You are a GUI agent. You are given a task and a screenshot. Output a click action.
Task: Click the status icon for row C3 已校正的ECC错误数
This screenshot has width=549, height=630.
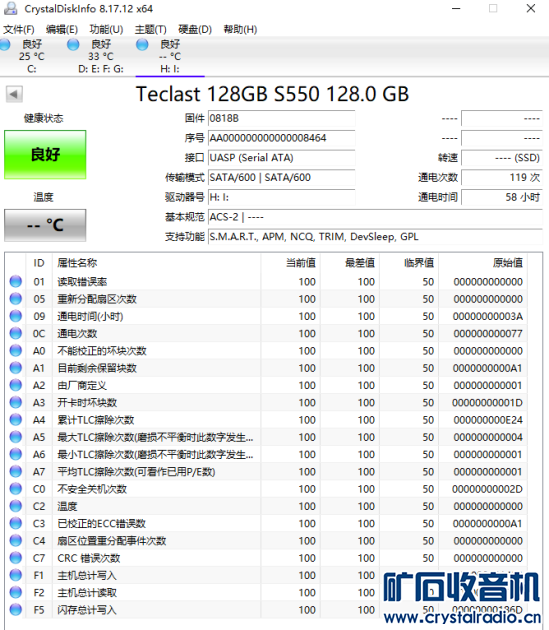tap(16, 523)
